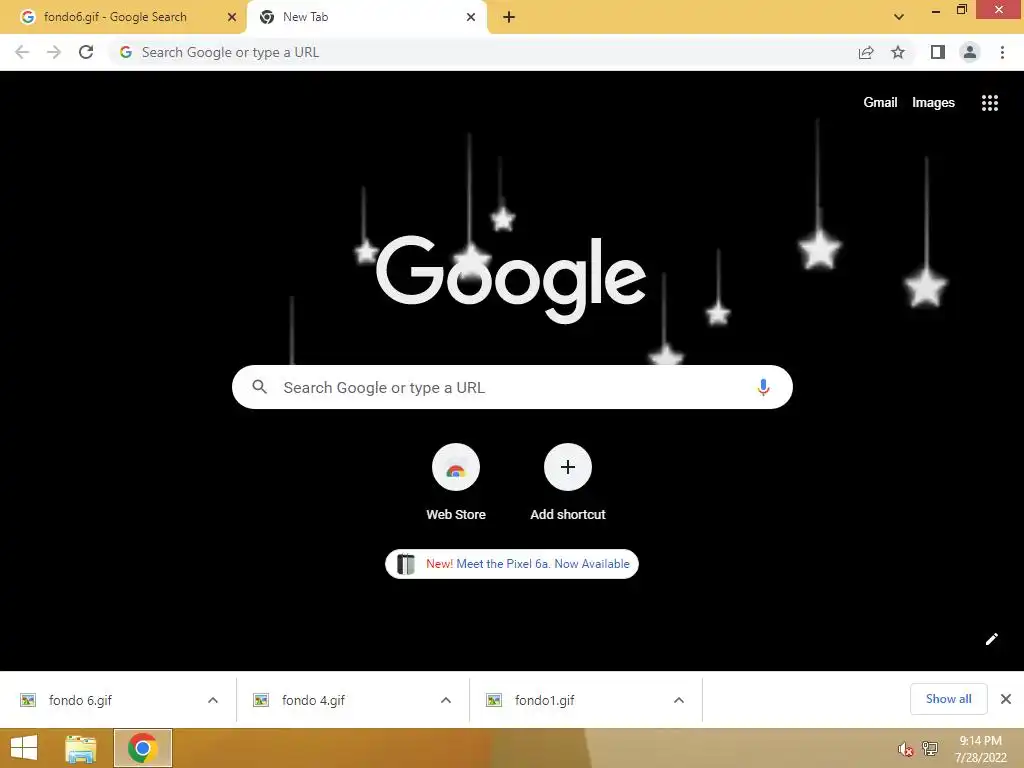The image size is (1024, 768).
Task: Show all downloads
Action: 948,699
